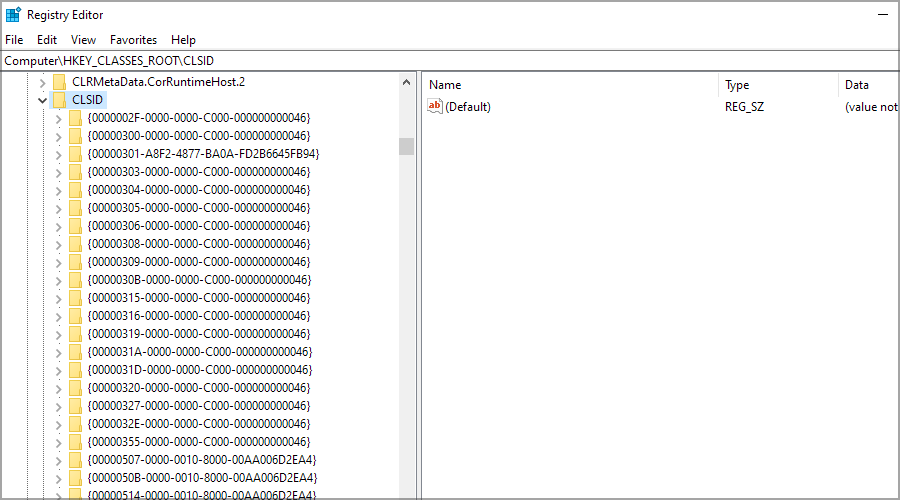
Task: Collapse the CLSID key
Action: tap(42, 100)
